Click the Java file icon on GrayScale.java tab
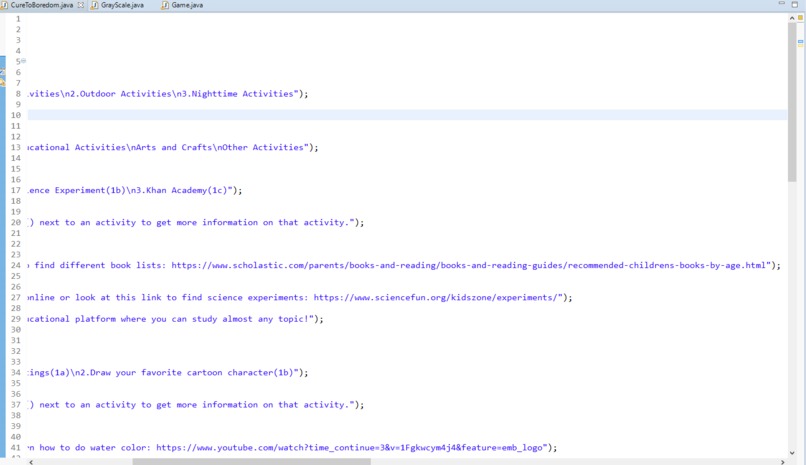The height and width of the screenshot is (465, 806). 95,5
